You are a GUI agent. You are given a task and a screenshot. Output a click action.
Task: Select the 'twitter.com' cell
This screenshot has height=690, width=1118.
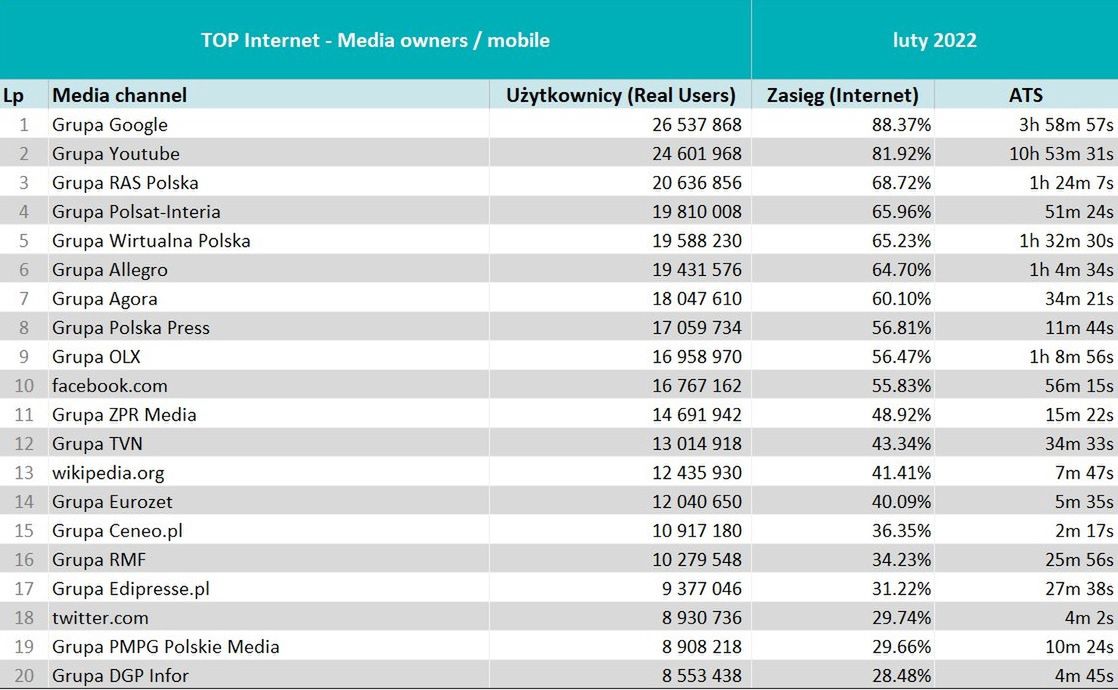[100, 618]
